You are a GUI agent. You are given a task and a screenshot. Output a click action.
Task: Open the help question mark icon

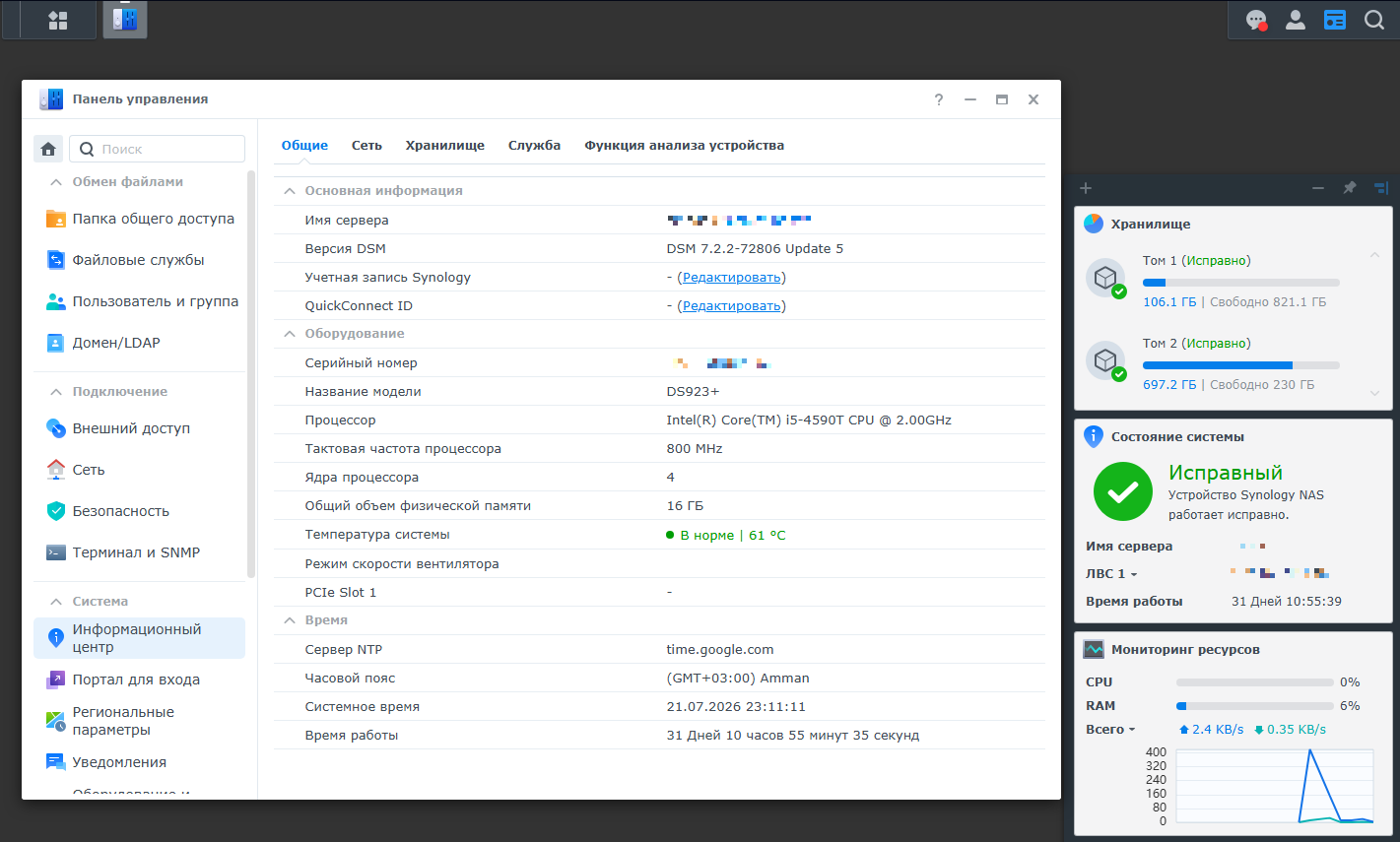coord(939,99)
